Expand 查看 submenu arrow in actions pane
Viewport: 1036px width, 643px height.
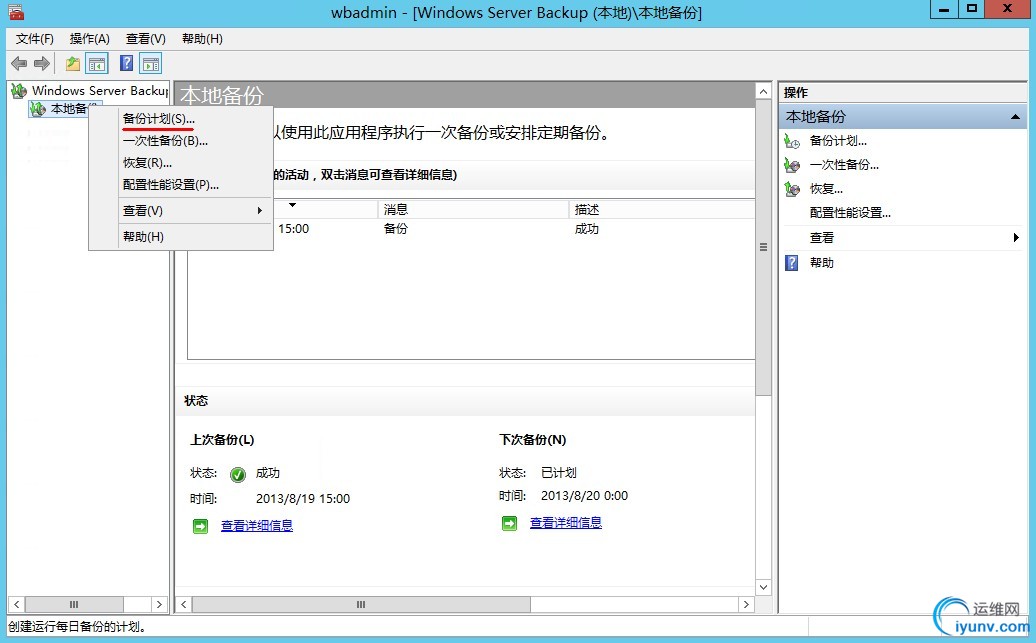[1016, 237]
